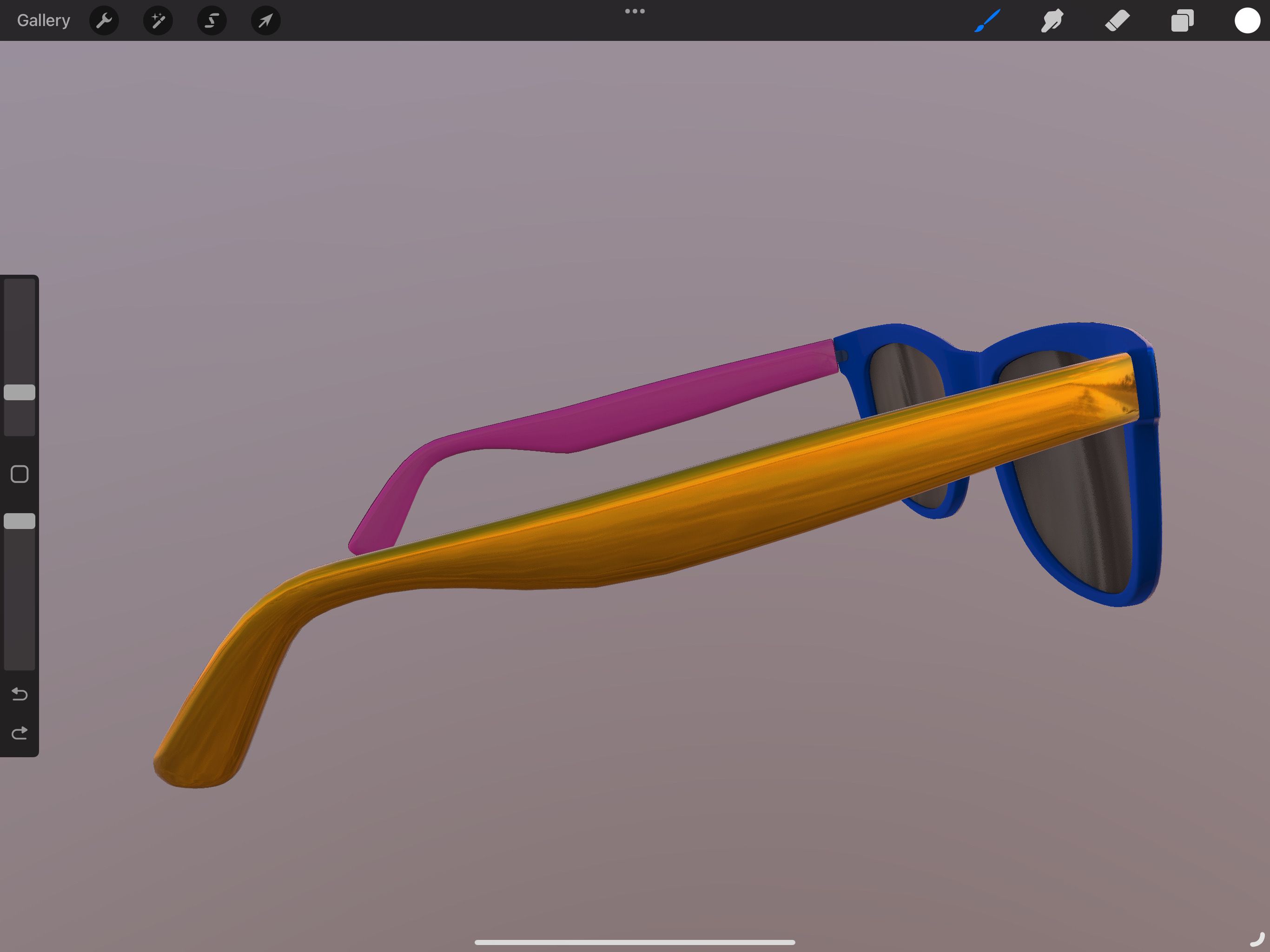Tap the undo arrow

pos(19,694)
